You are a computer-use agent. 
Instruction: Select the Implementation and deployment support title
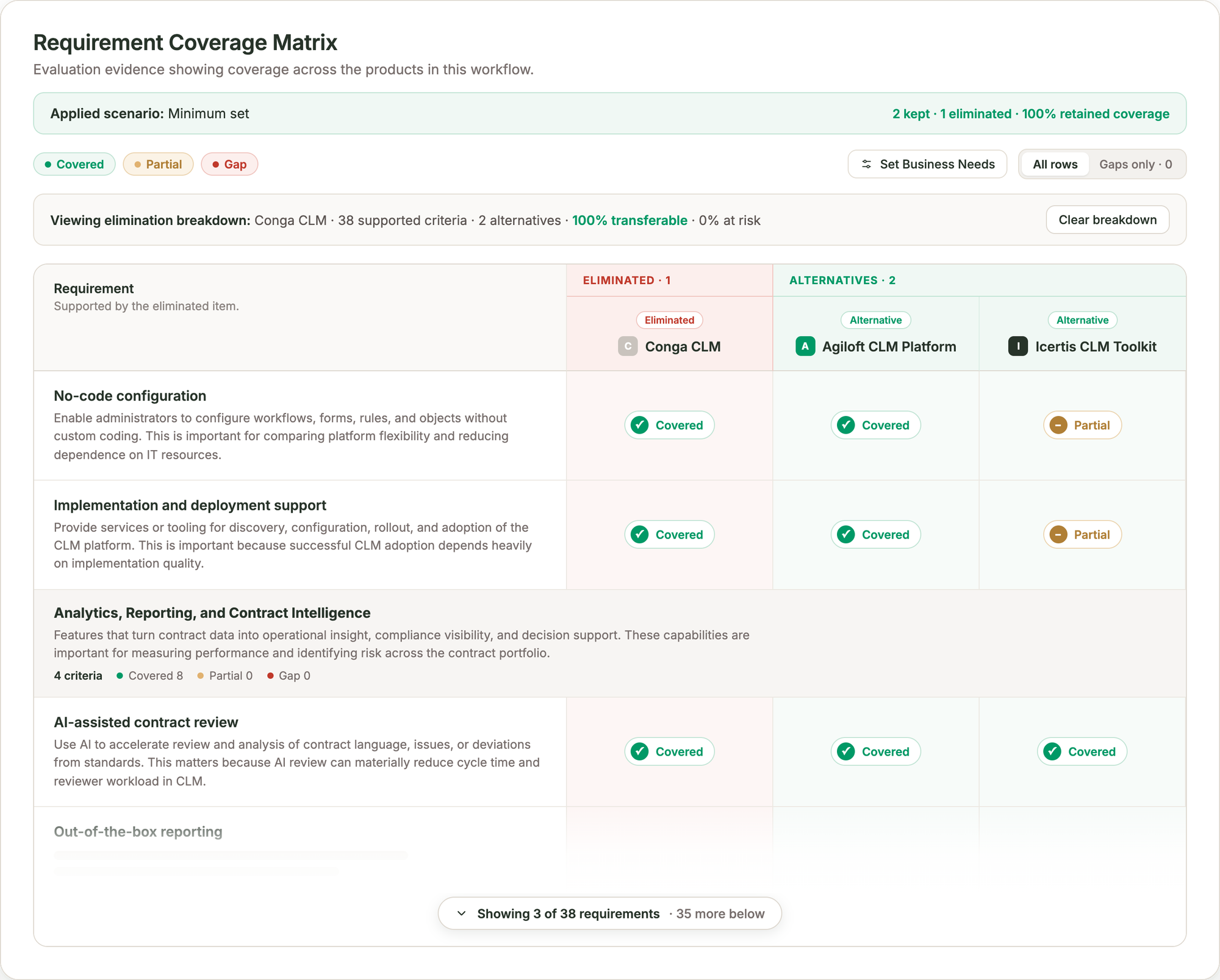coord(190,505)
